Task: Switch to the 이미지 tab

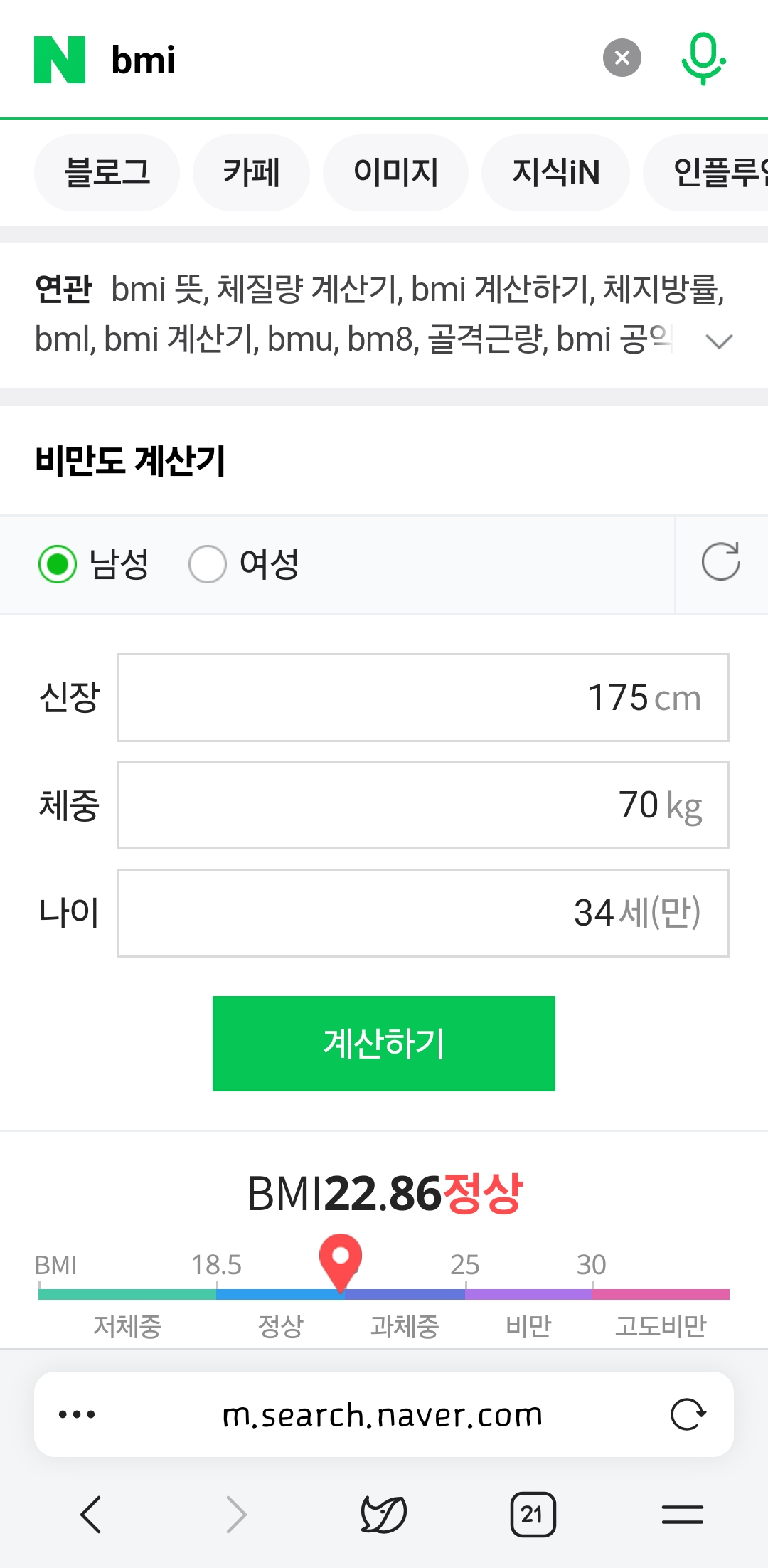Action: 396,173
